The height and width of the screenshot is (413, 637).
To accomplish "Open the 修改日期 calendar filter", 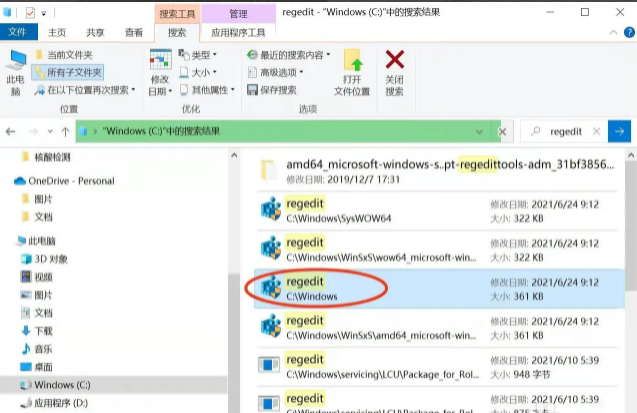I will tap(160, 72).
